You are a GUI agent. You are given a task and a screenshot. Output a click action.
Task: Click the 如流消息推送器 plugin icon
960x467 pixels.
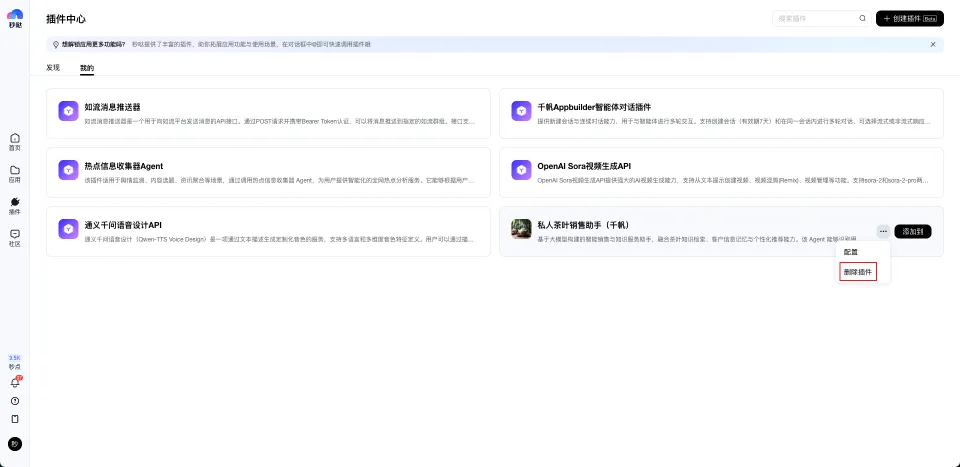[x=69, y=111]
